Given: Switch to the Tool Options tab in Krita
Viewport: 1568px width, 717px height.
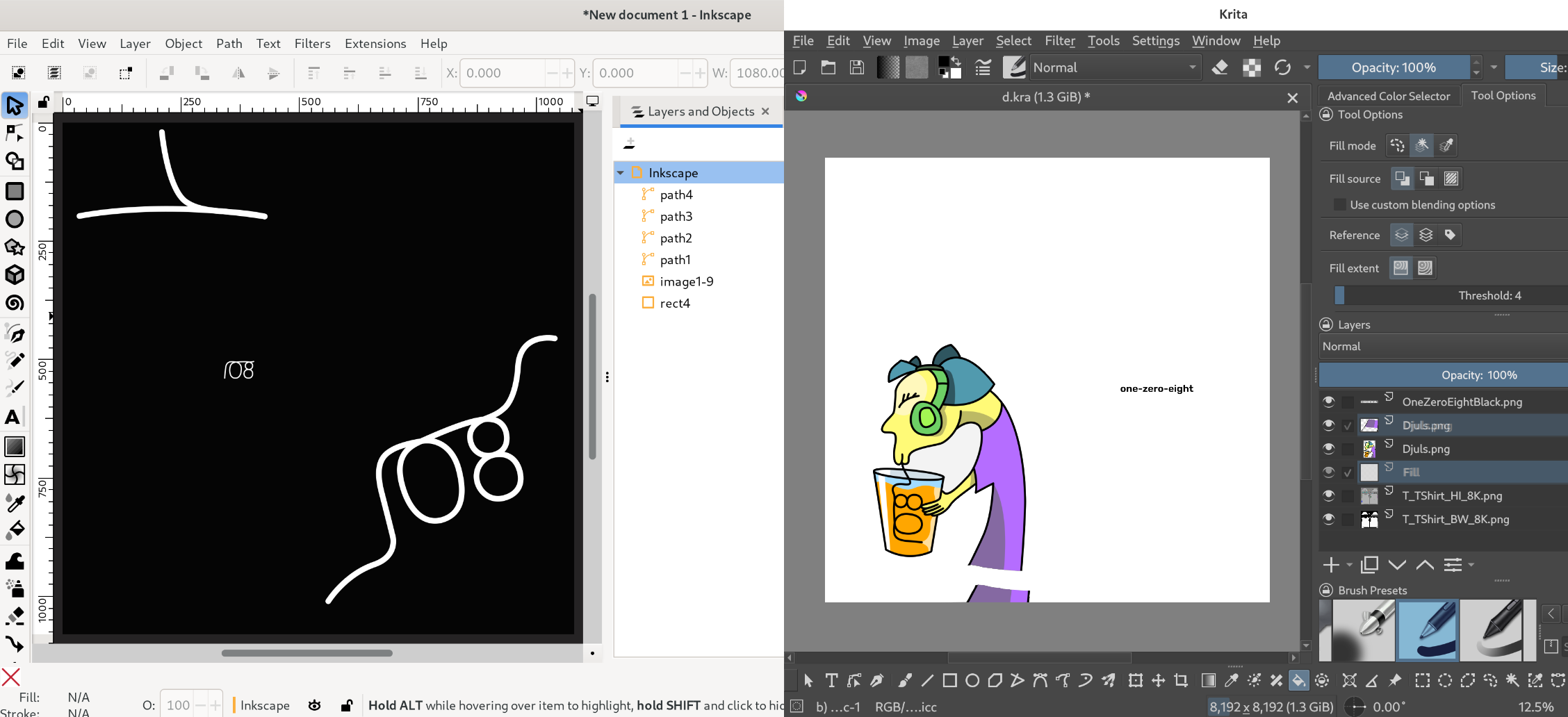Looking at the screenshot, I should point(1504,95).
